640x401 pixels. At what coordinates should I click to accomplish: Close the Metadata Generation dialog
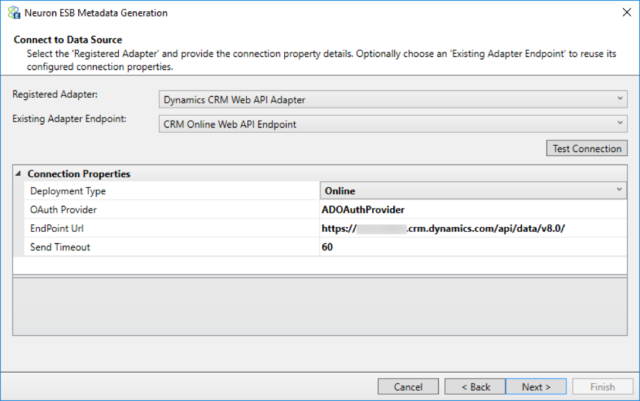pos(627,13)
